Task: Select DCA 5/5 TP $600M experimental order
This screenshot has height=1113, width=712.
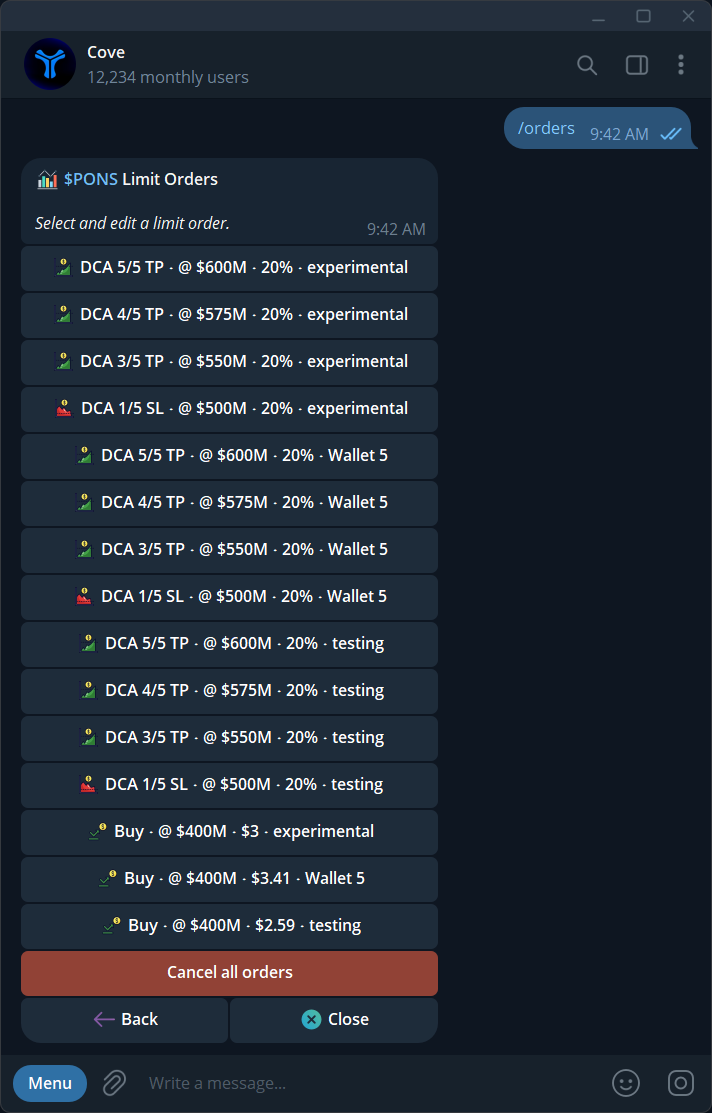Action: coord(229,268)
